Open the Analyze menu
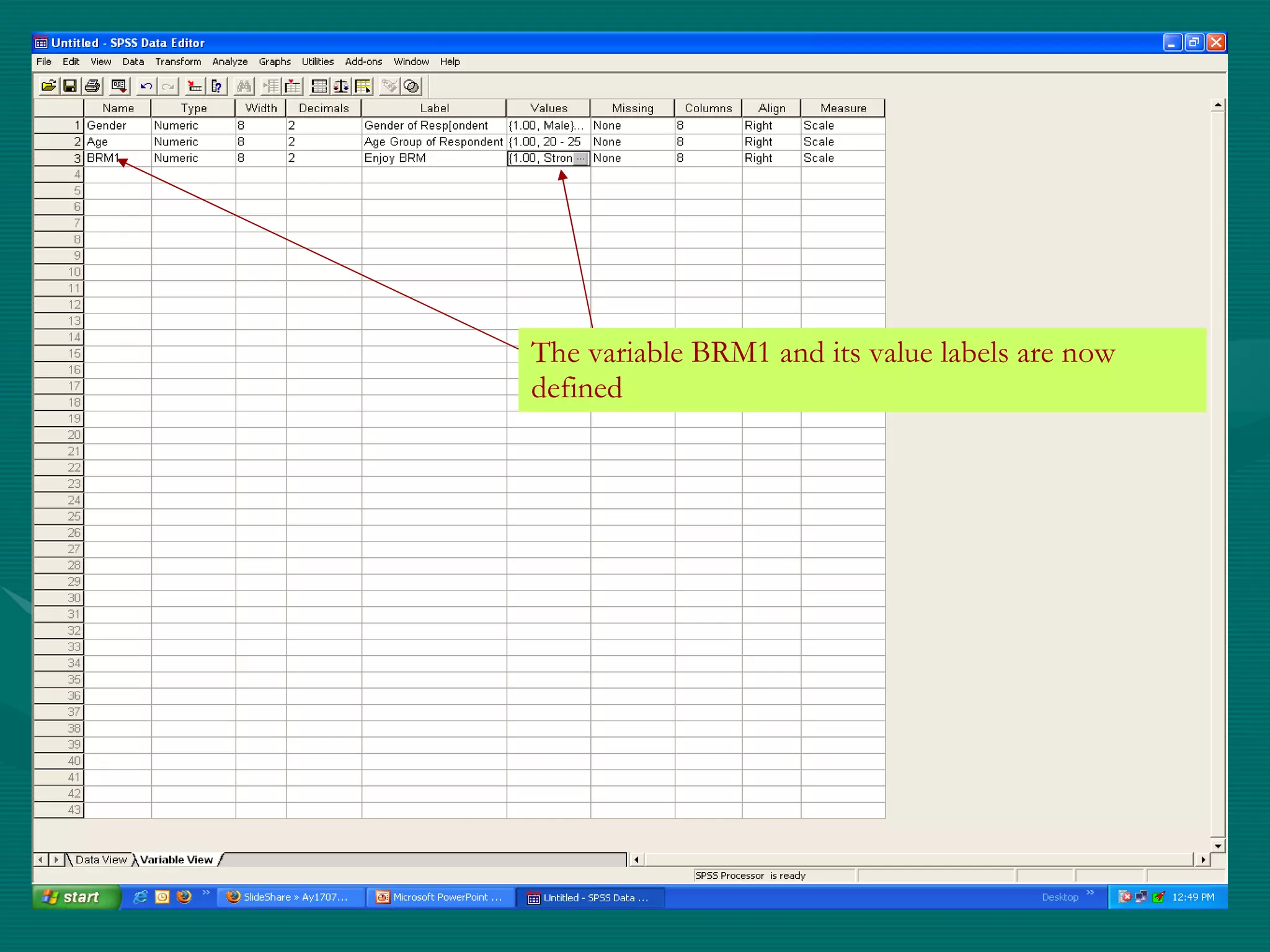The height and width of the screenshot is (952, 1270). 229,61
